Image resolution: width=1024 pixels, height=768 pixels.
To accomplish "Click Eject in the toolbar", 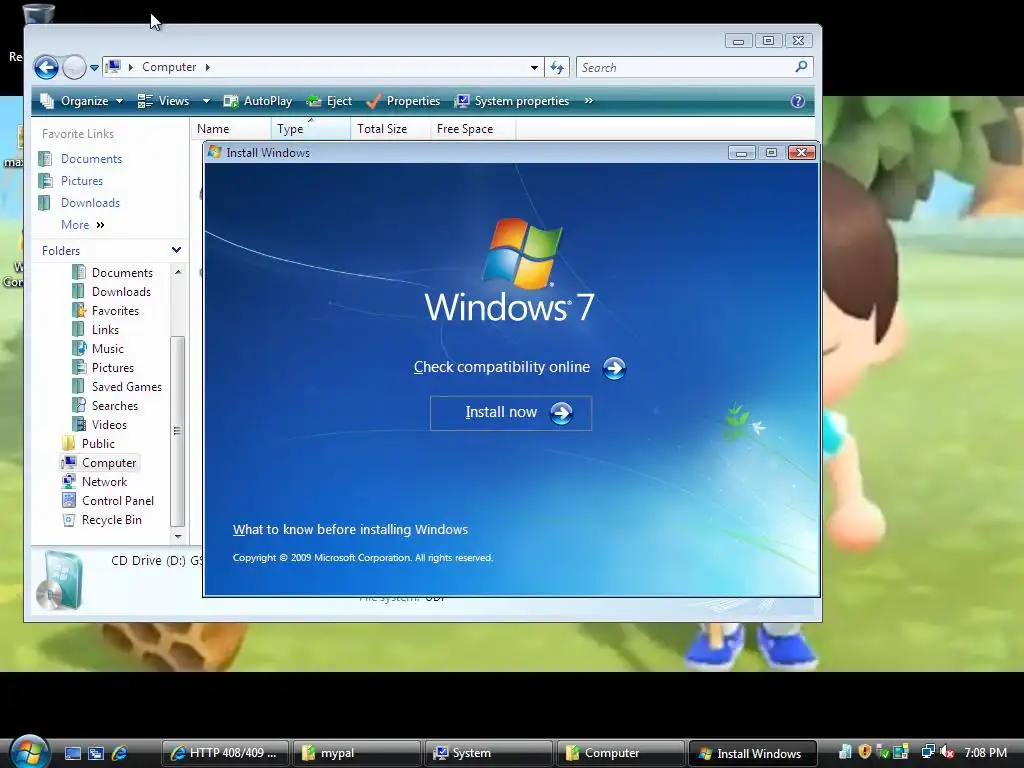I will pyautogui.click(x=330, y=101).
